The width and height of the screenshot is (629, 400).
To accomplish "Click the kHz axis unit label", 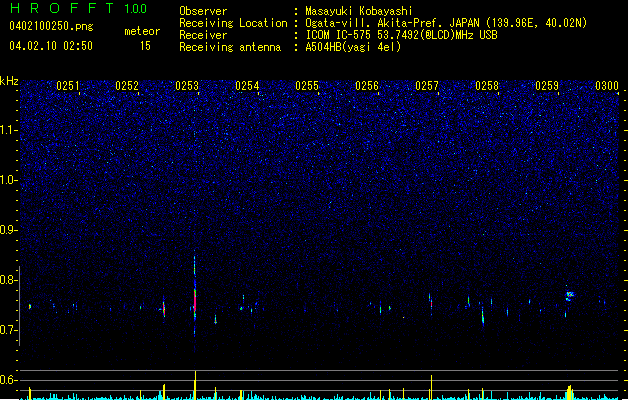I will [x=9, y=81].
